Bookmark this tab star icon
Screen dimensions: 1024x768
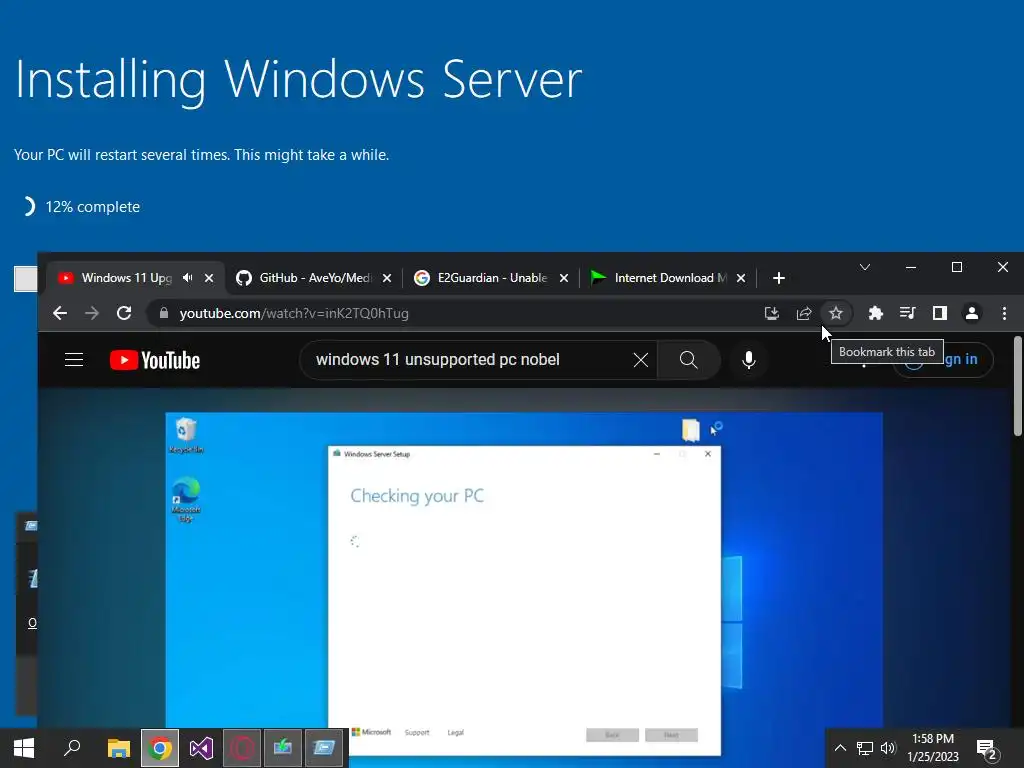(836, 313)
